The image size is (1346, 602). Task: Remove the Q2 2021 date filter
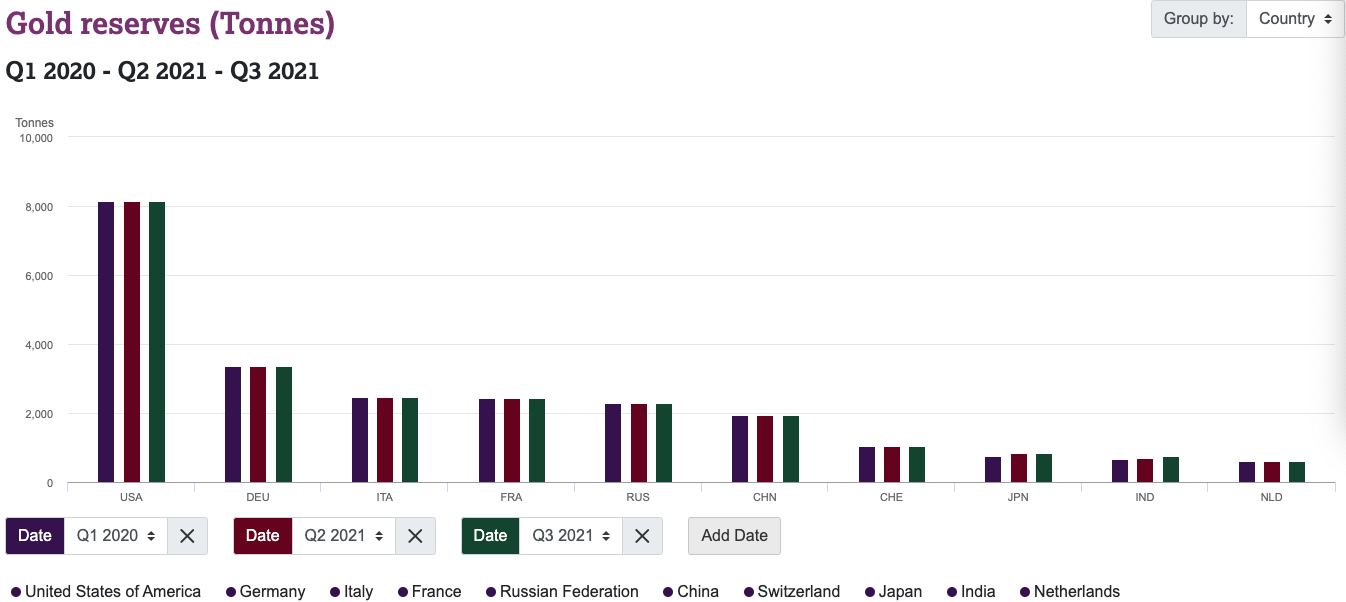pyautogui.click(x=415, y=536)
